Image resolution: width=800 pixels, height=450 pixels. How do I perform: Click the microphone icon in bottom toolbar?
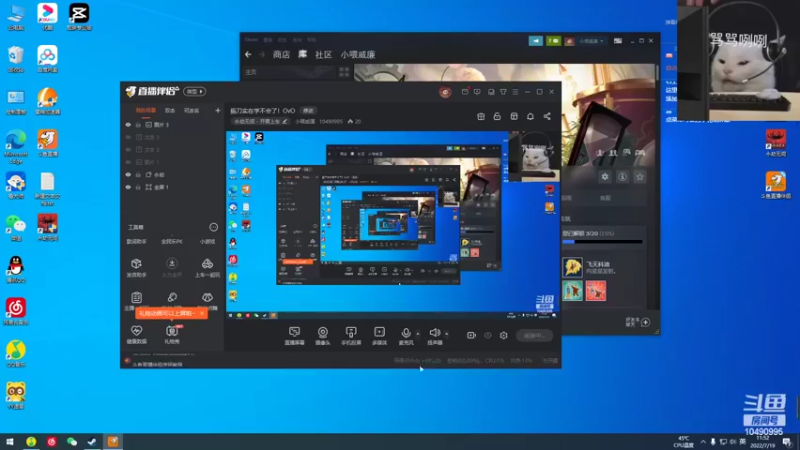[x=406, y=333]
